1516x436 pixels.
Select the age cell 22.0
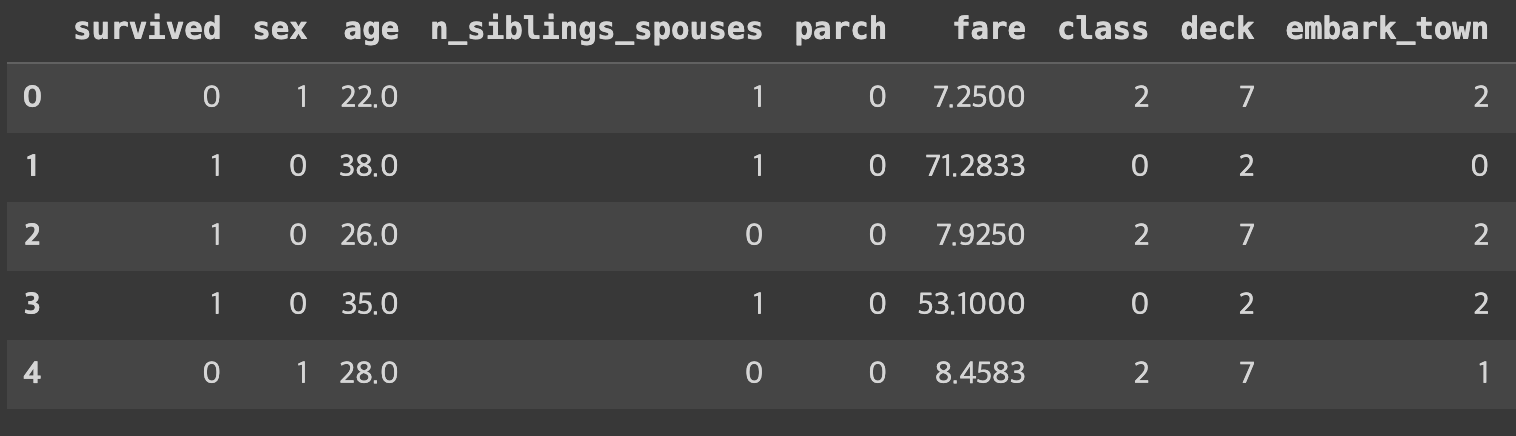pos(368,97)
